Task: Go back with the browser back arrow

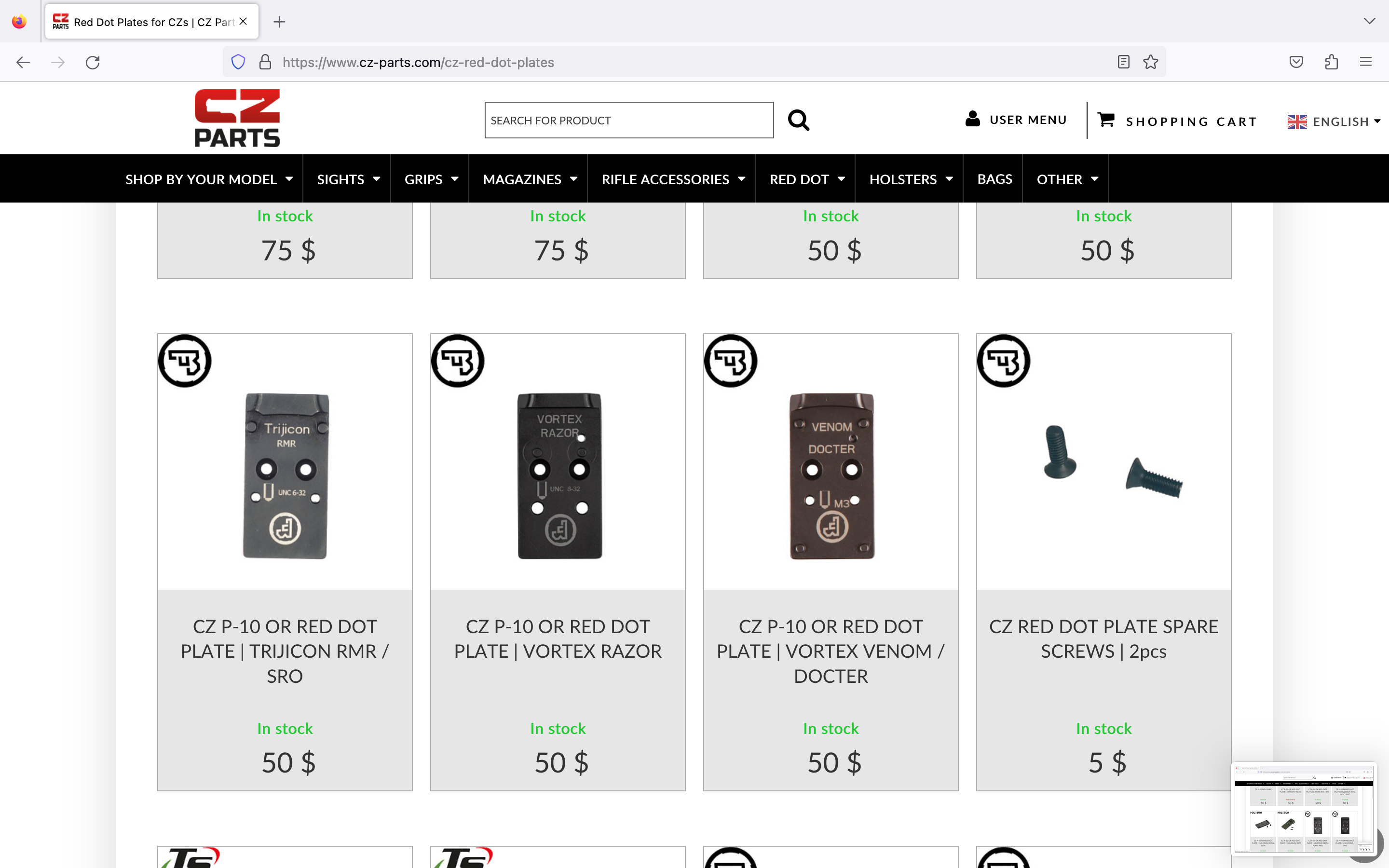Action: point(23,62)
